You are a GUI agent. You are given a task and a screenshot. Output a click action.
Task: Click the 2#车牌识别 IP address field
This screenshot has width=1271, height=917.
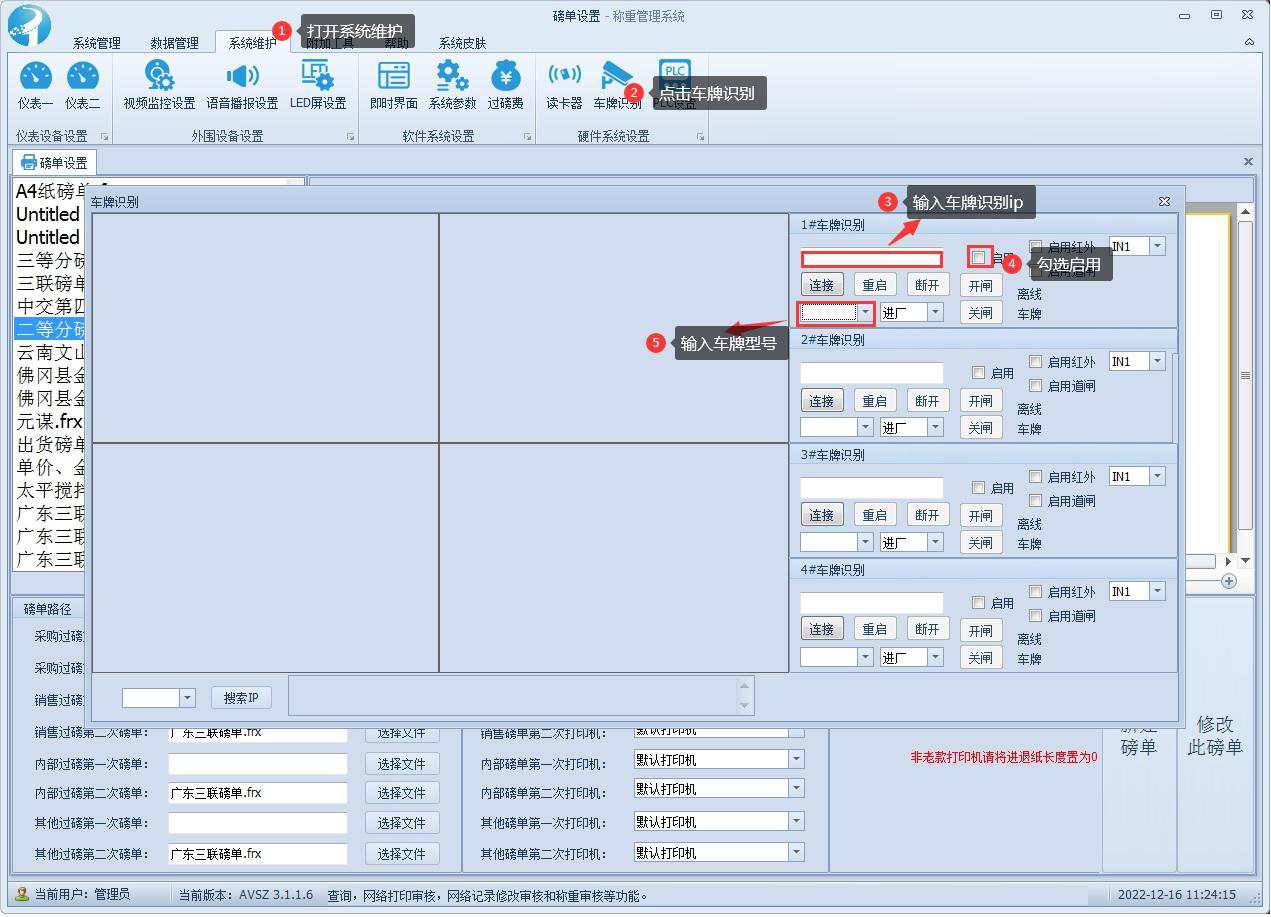coord(872,373)
